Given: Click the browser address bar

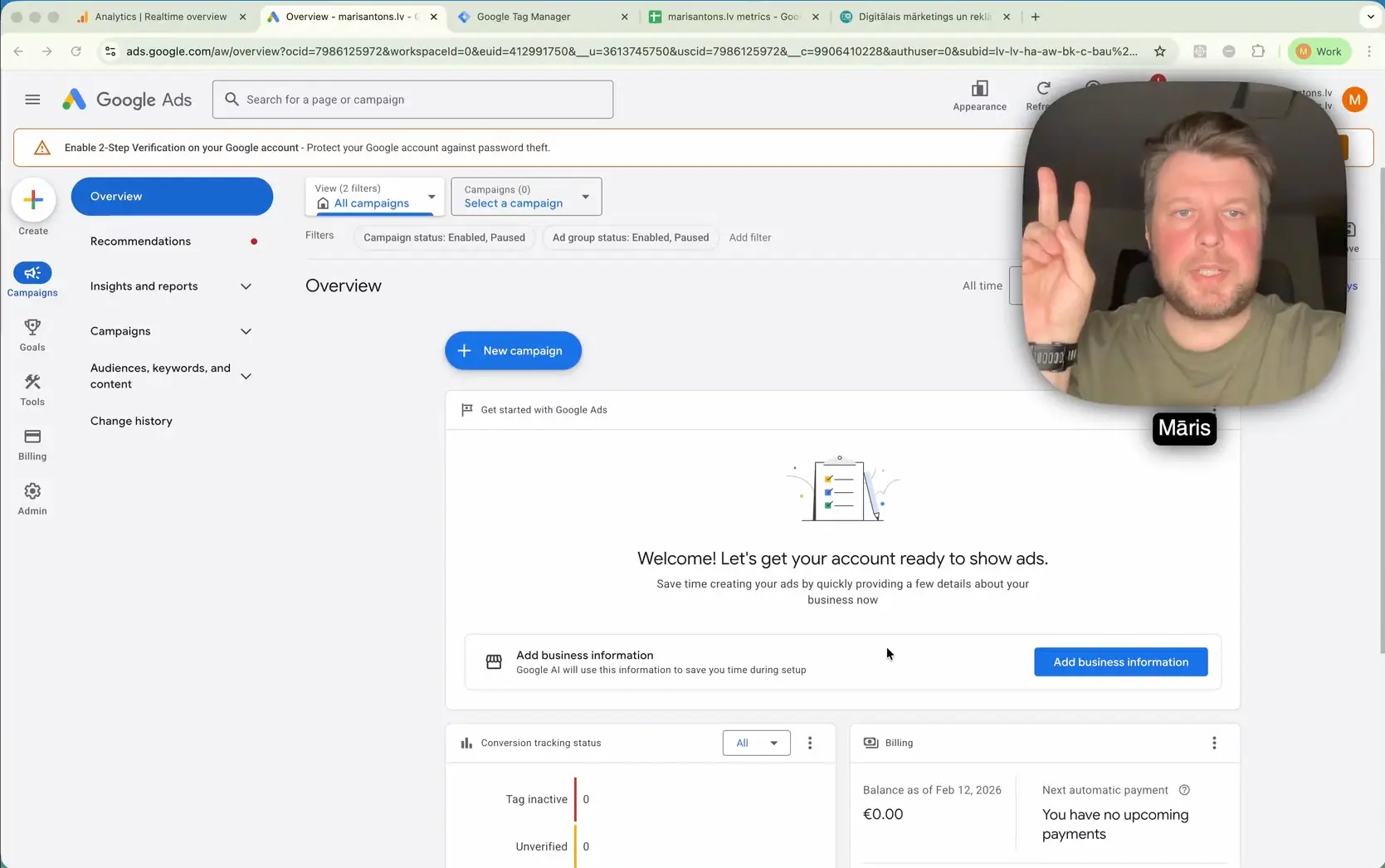Looking at the screenshot, I should (x=631, y=51).
